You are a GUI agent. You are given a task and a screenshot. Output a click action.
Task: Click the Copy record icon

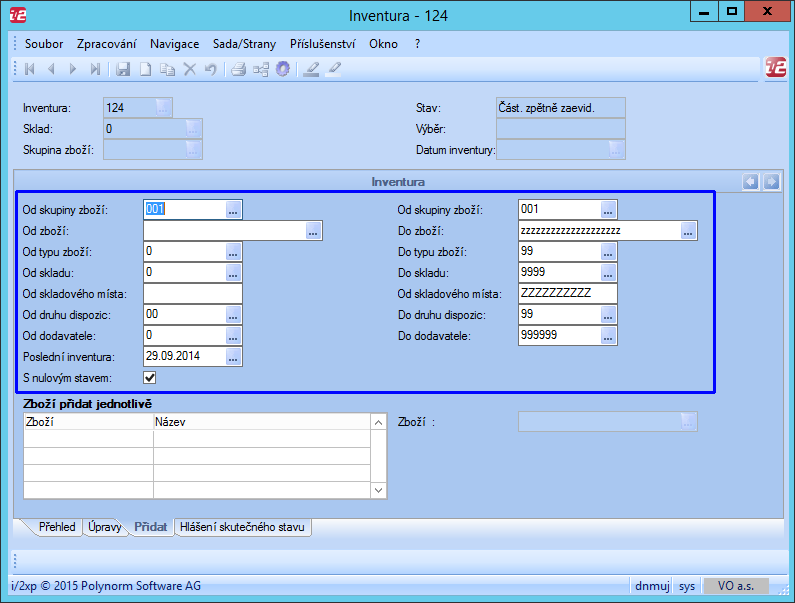(x=167, y=69)
